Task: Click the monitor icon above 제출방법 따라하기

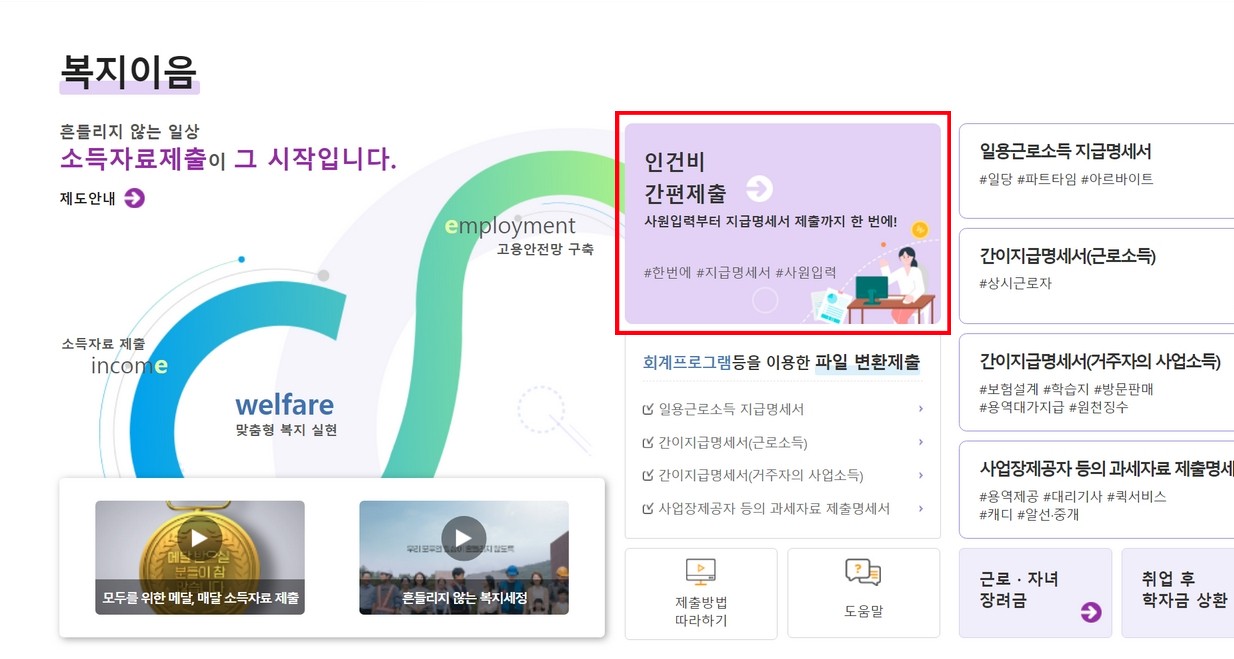Action: [x=701, y=571]
